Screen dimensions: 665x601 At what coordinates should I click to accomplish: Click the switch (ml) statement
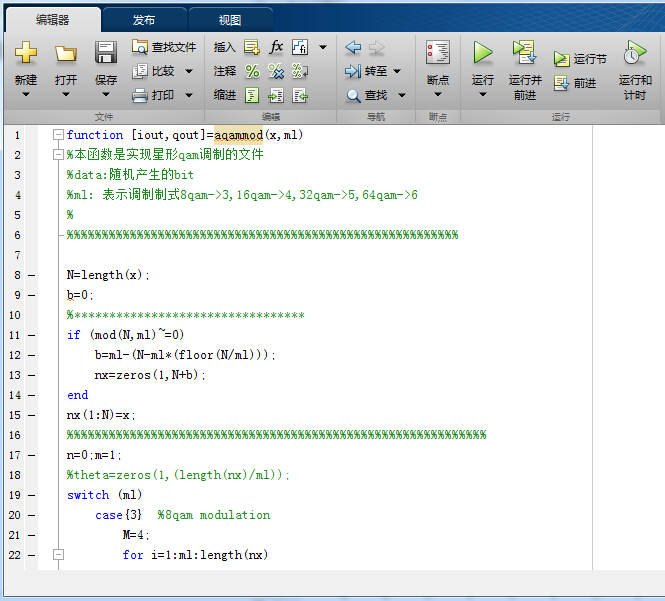pos(104,495)
